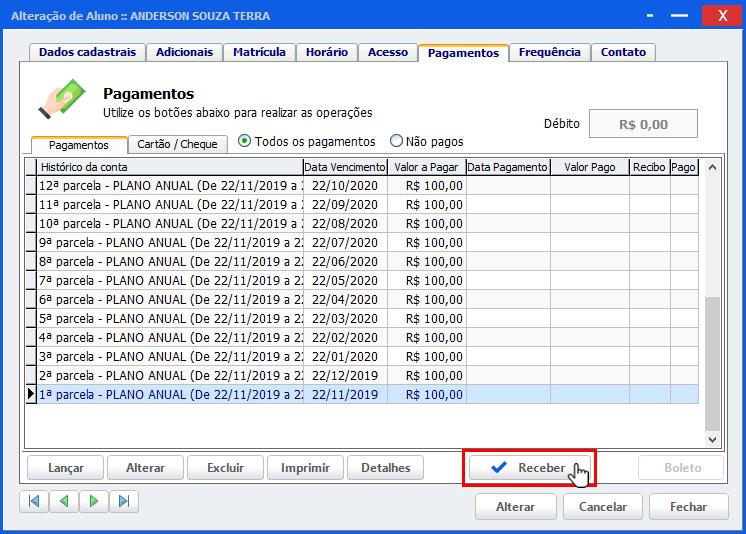Open the Frequência tab
Viewport: 746px width, 534px height.
click(550, 52)
